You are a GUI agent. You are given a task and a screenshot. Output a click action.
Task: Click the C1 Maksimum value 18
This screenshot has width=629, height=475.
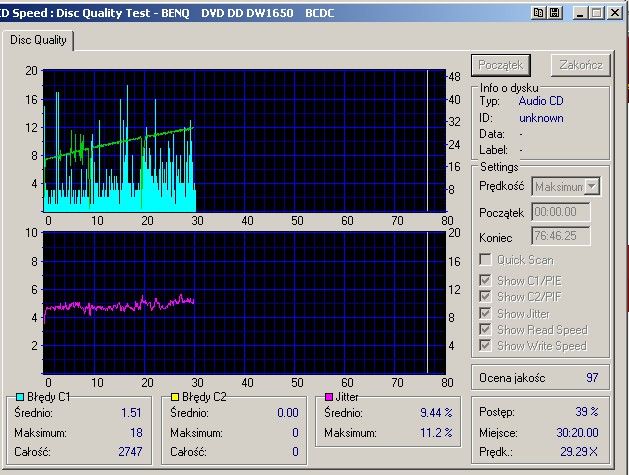[x=136, y=432]
